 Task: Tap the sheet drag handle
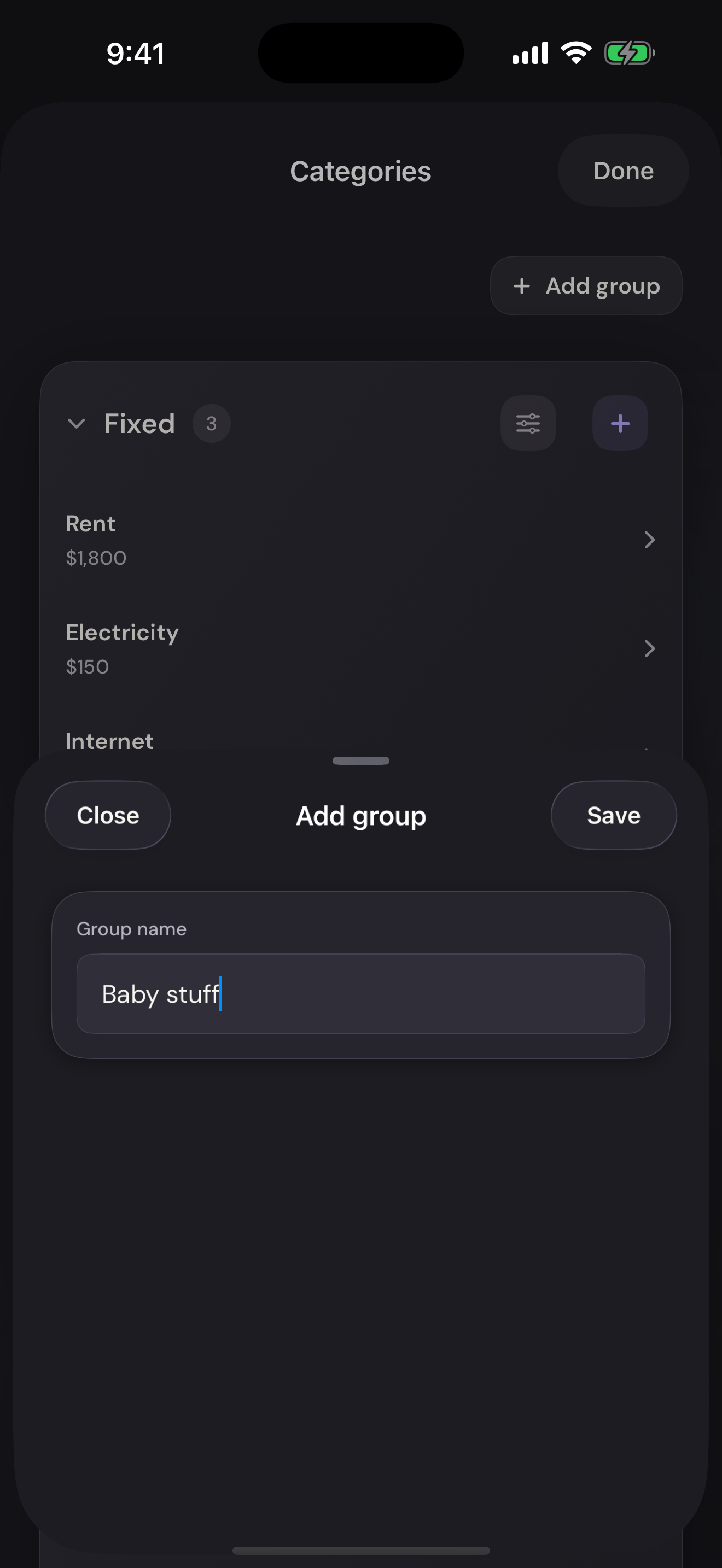tap(361, 761)
